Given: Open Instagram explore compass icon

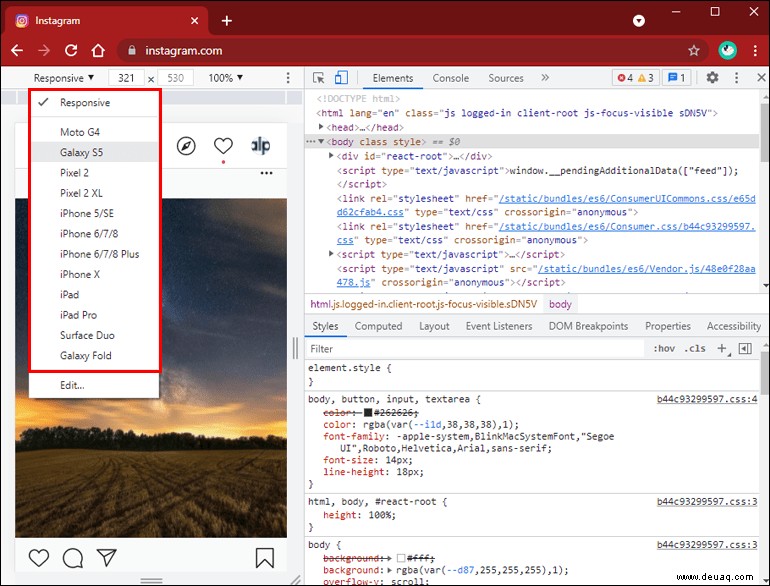Looking at the screenshot, I should (x=186, y=146).
